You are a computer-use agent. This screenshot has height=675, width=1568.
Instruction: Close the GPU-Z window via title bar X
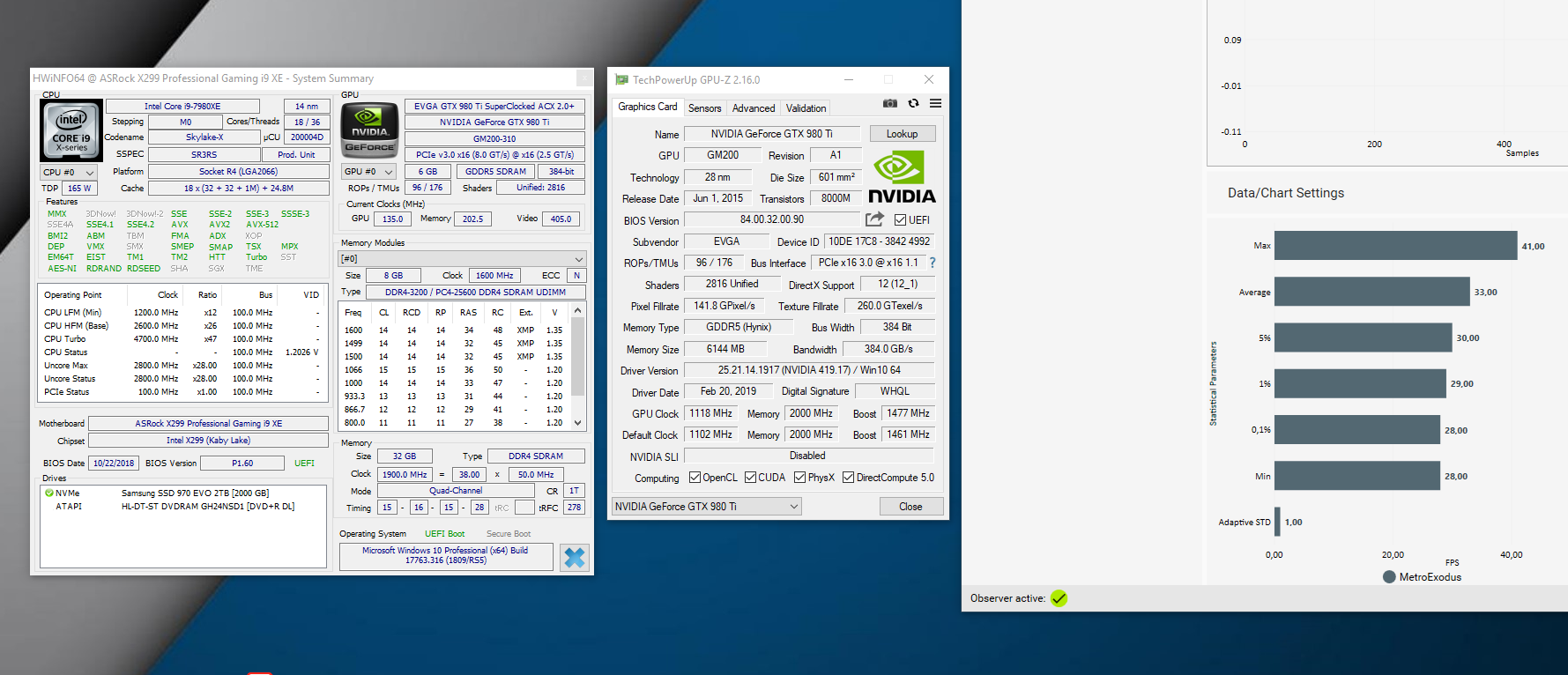pyautogui.click(x=928, y=79)
